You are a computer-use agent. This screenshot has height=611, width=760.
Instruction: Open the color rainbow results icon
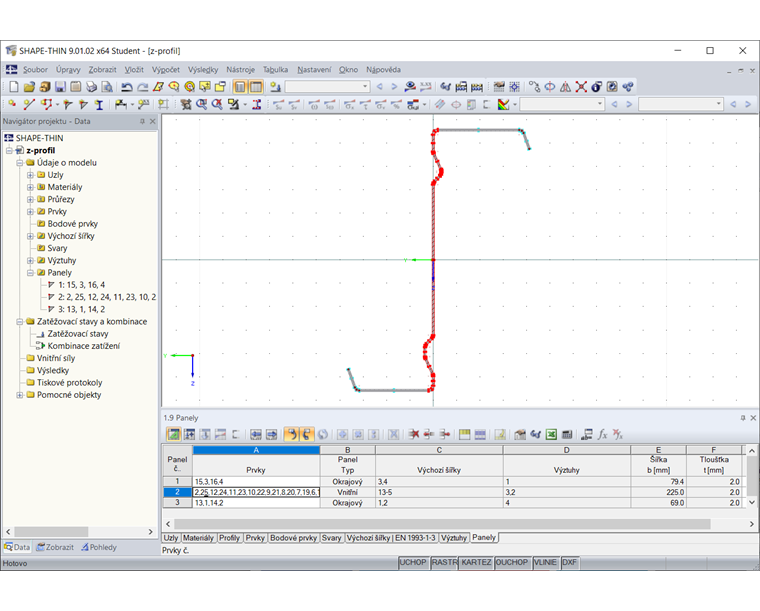pos(504,104)
